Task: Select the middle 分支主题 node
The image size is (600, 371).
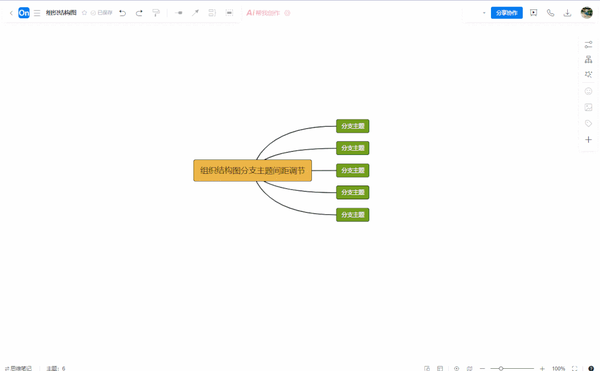Action: point(352,170)
